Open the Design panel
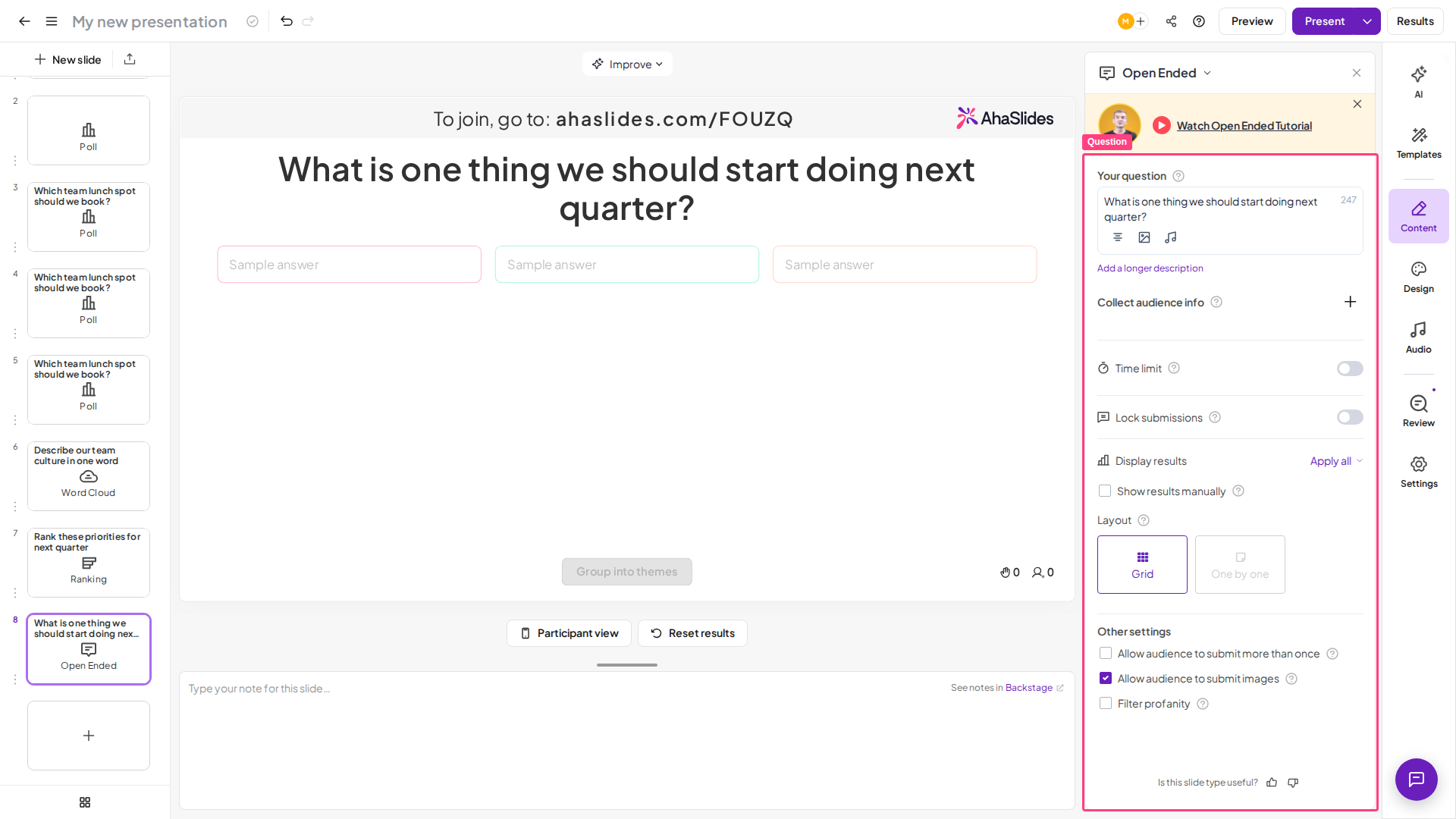Image resolution: width=1456 pixels, height=819 pixels. (x=1419, y=277)
